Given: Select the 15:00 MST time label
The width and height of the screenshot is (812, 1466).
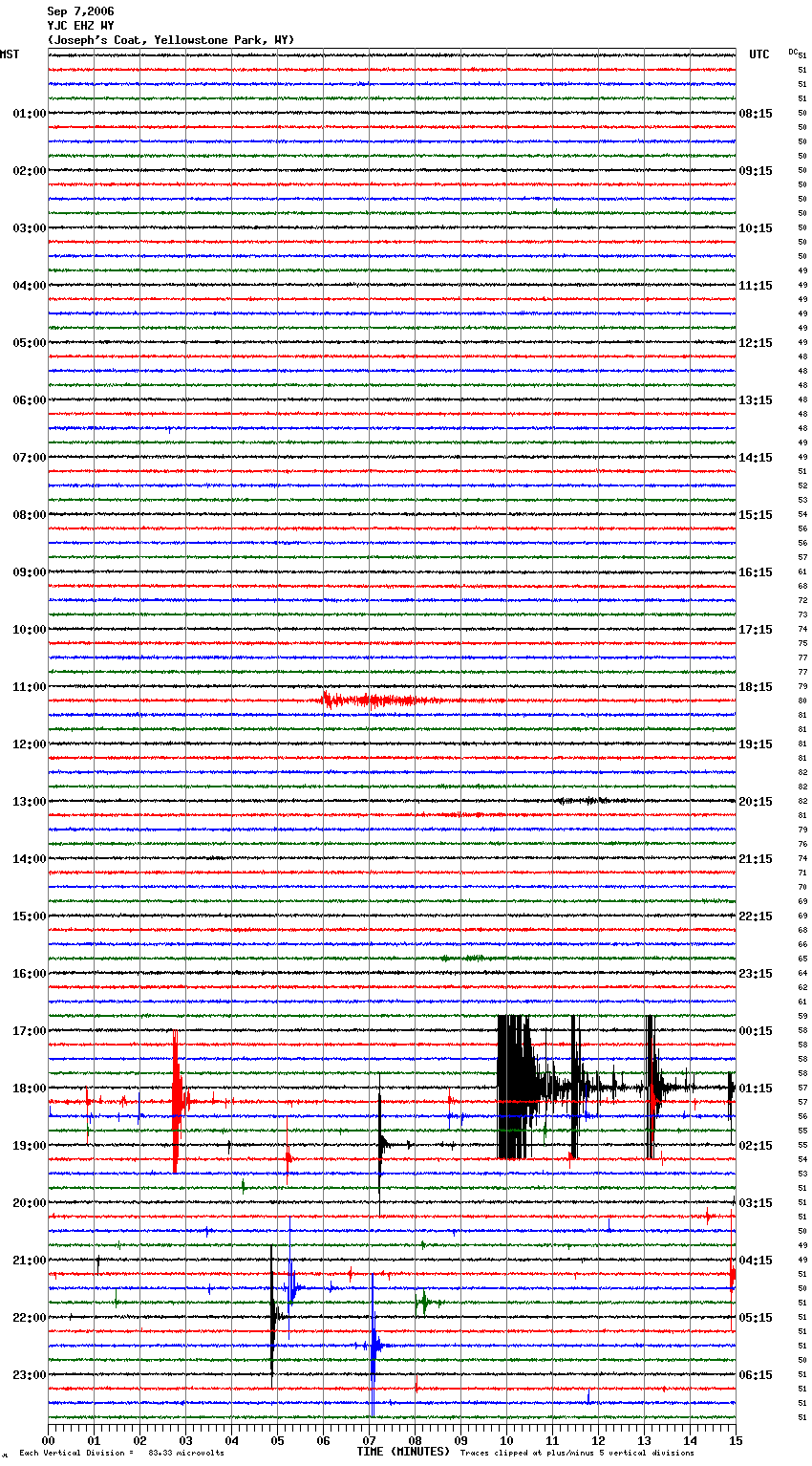Looking at the screenshot, I should click(x=29, y=916).
